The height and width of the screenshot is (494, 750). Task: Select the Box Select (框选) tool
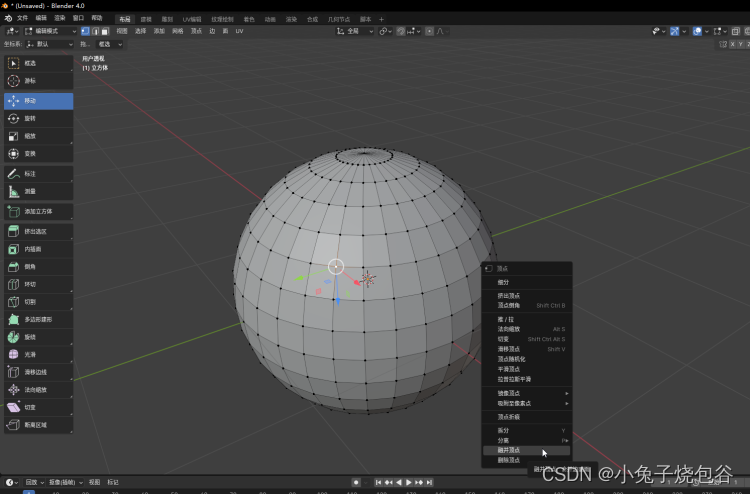point(38,63)
